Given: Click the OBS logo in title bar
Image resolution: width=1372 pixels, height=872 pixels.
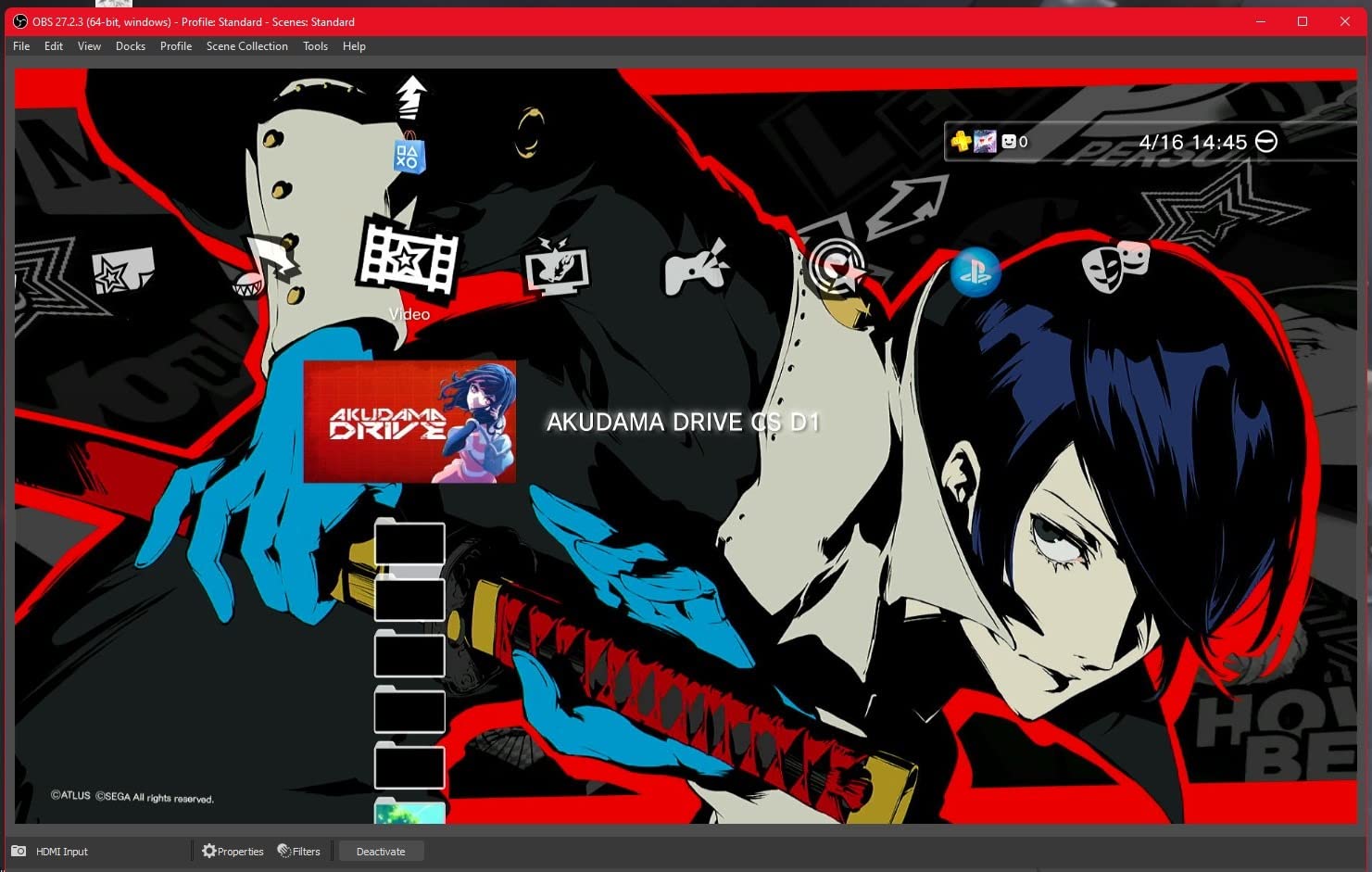Looking at the screenshot, I should point(19,21).
